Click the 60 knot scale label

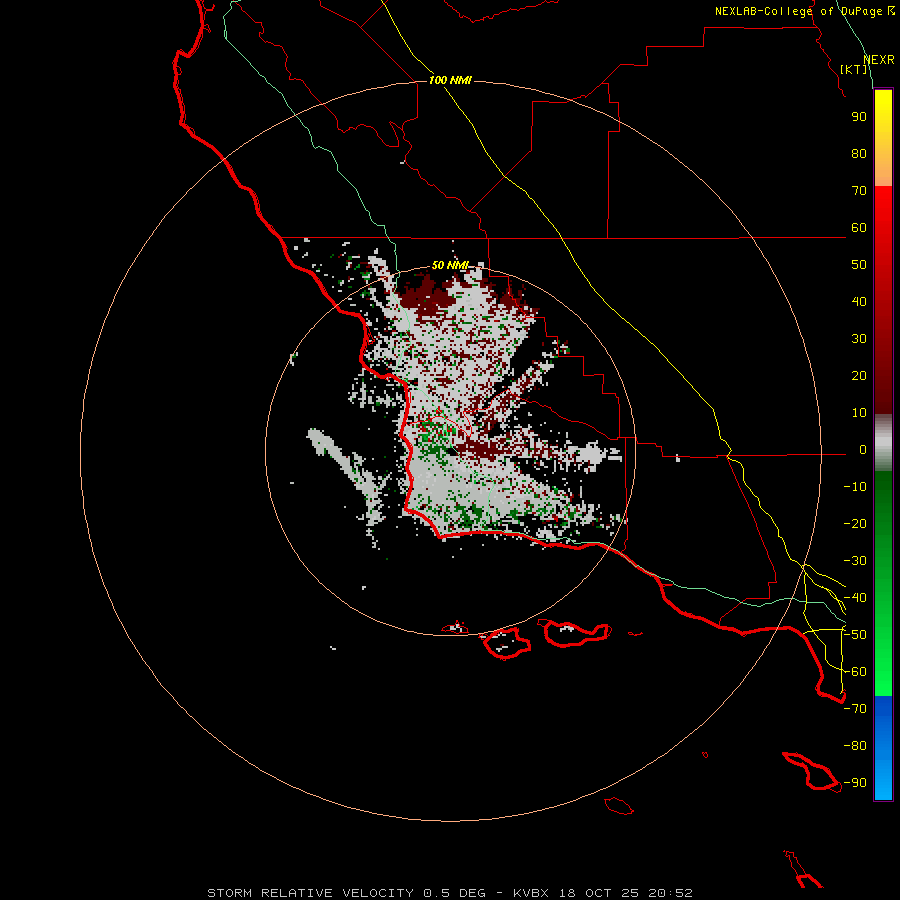click(x=859, y=227)
